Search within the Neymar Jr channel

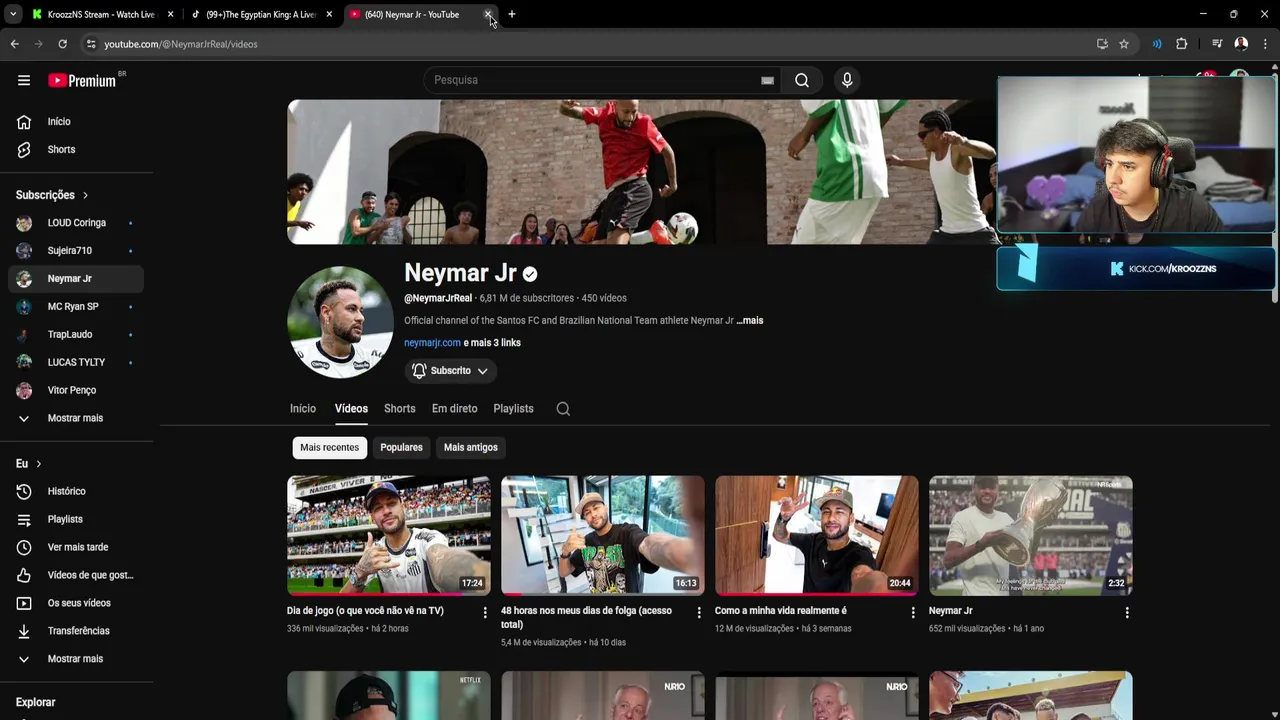(x=563, y=409)
